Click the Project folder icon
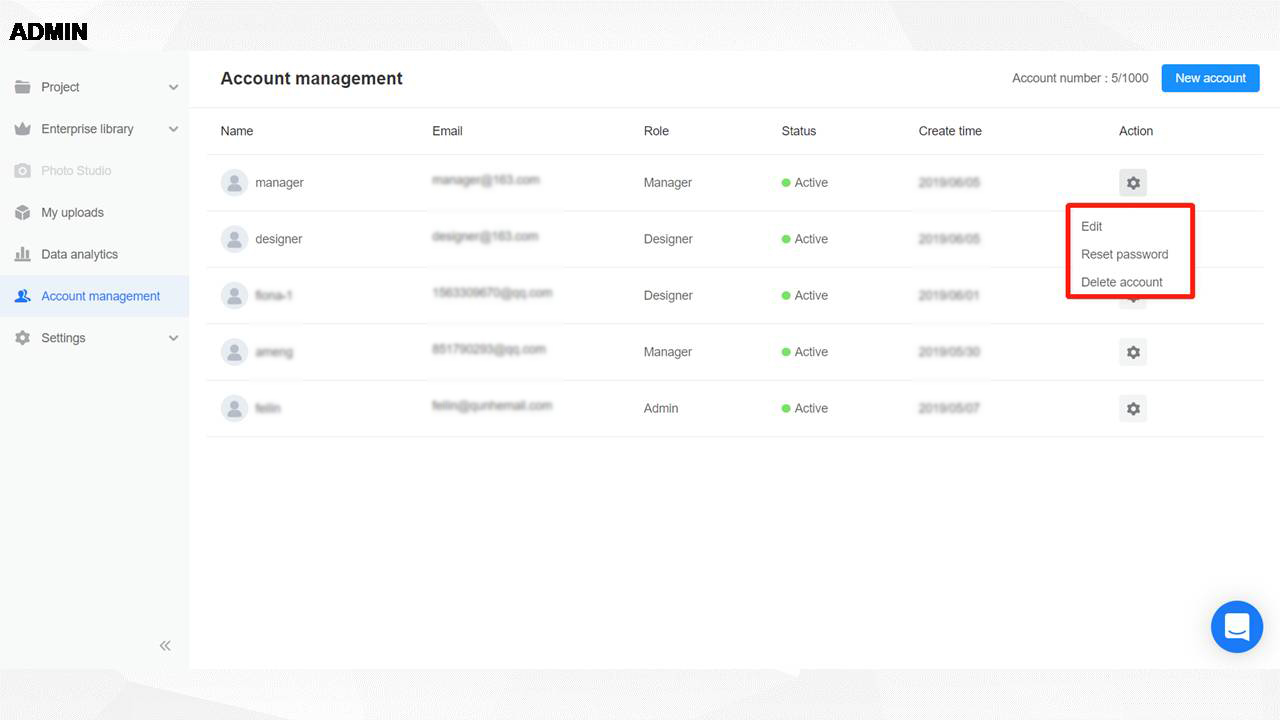The height and width of the screenshot is (720, 1280). coord(22,87)
